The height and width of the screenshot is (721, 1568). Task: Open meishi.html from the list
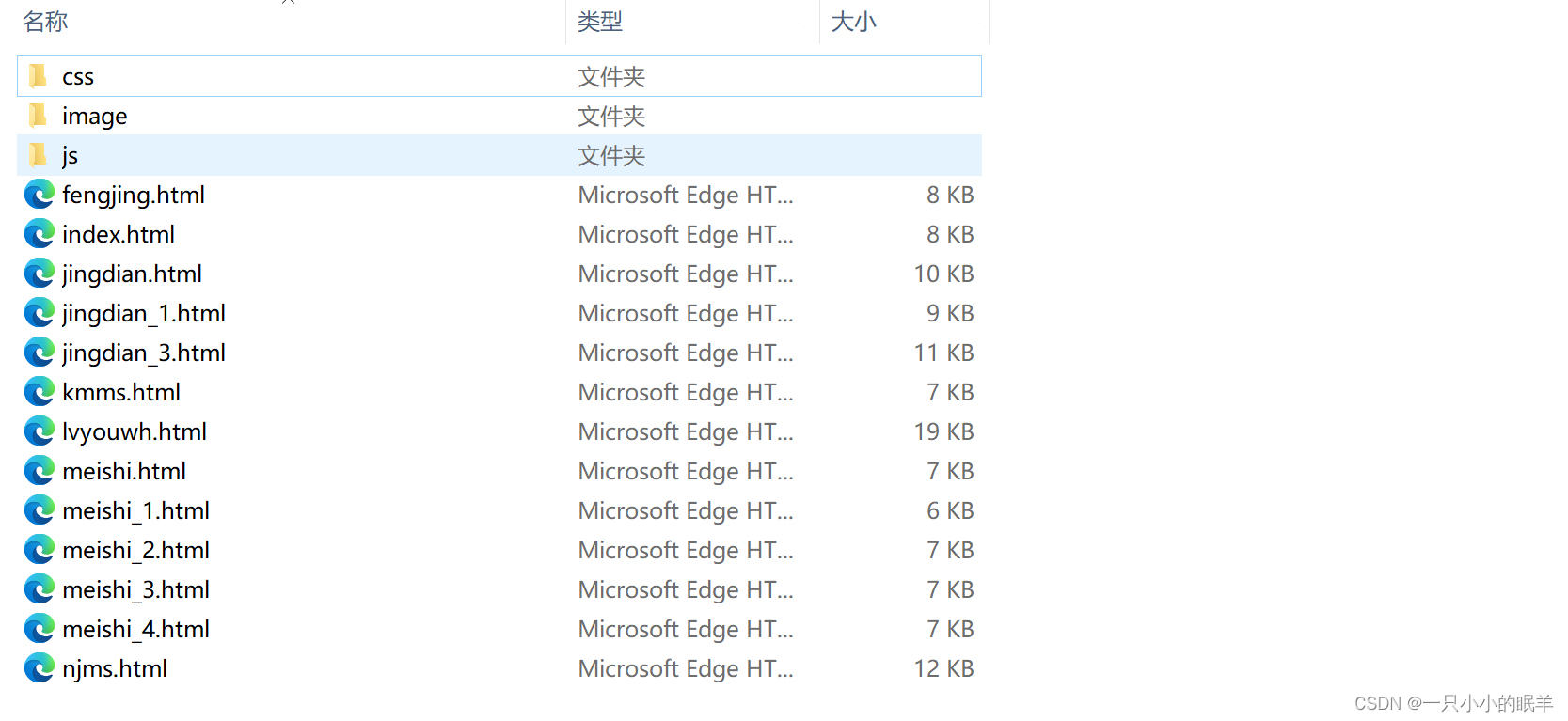coord(123,471)
